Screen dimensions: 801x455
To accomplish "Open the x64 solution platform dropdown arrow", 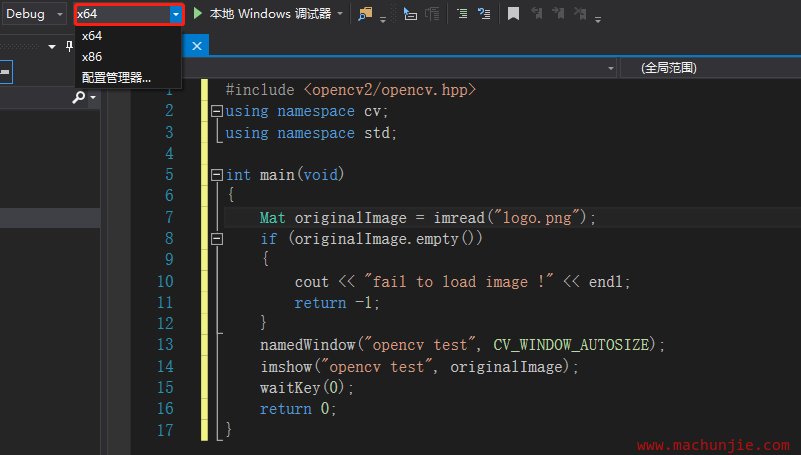I will pos(176,14).
